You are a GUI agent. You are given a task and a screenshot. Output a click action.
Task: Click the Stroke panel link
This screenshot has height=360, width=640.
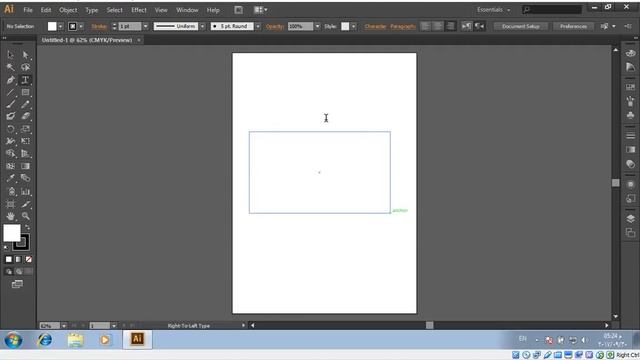(x=99, y=27)
